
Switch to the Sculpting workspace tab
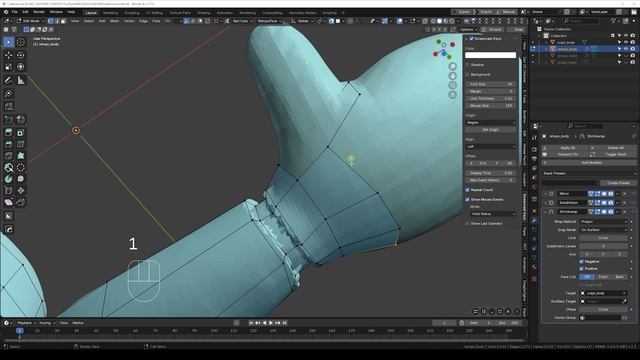click(x=132, y=13)
